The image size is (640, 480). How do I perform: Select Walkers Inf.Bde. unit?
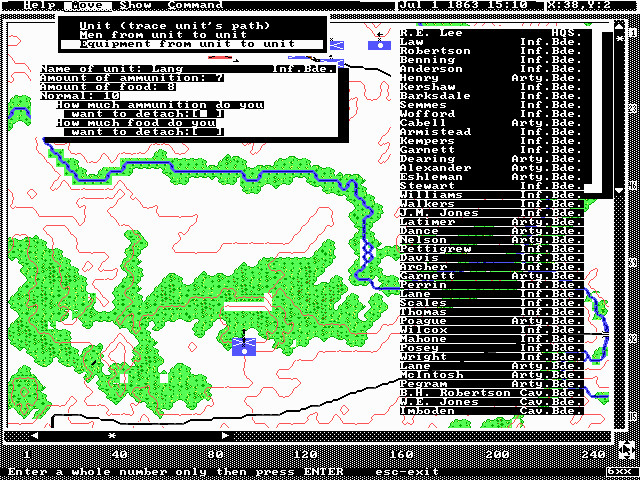(491, 204)
